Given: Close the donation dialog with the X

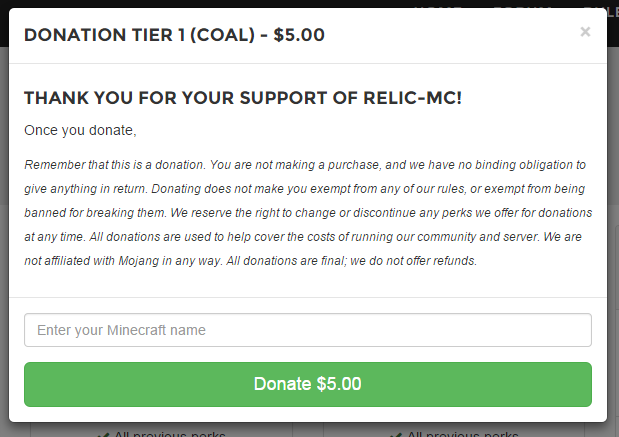Looking at the screenshot, I should 585,32.
